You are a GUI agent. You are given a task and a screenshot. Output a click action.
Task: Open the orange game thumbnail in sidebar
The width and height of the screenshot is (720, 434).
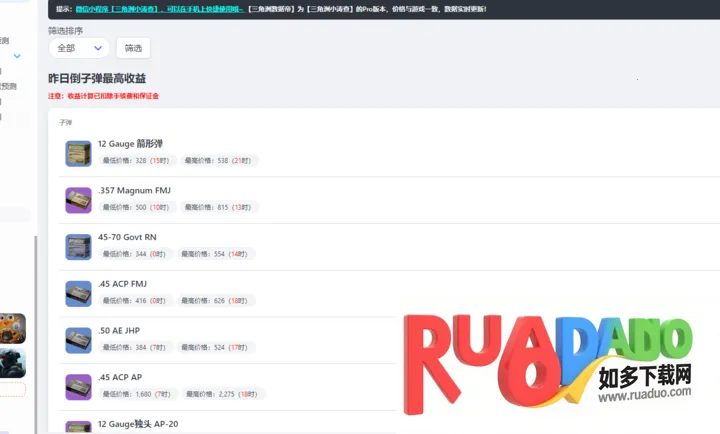point(13,328)
